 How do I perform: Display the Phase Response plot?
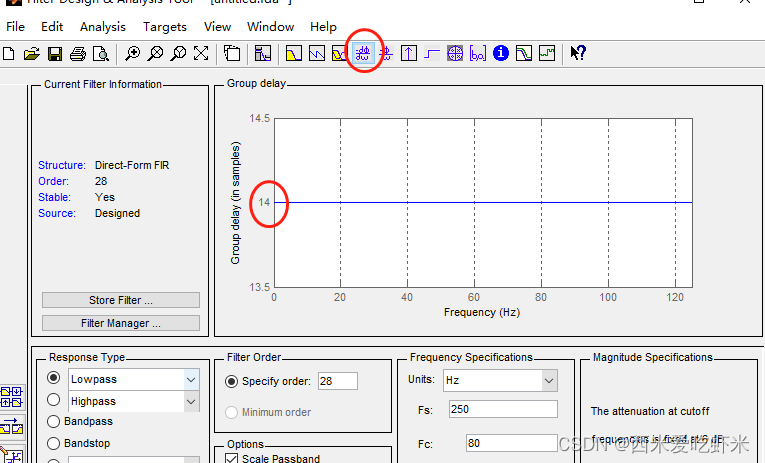tap(317, 53)
